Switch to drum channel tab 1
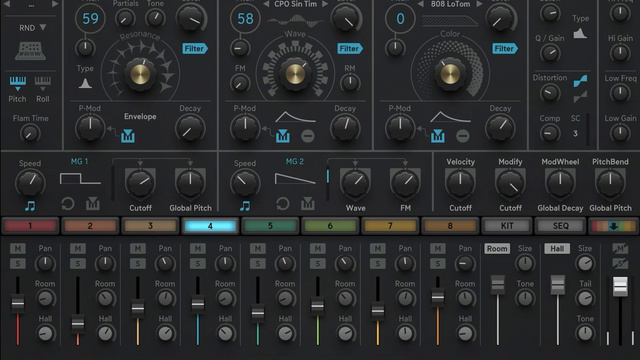 click(30, 226)
